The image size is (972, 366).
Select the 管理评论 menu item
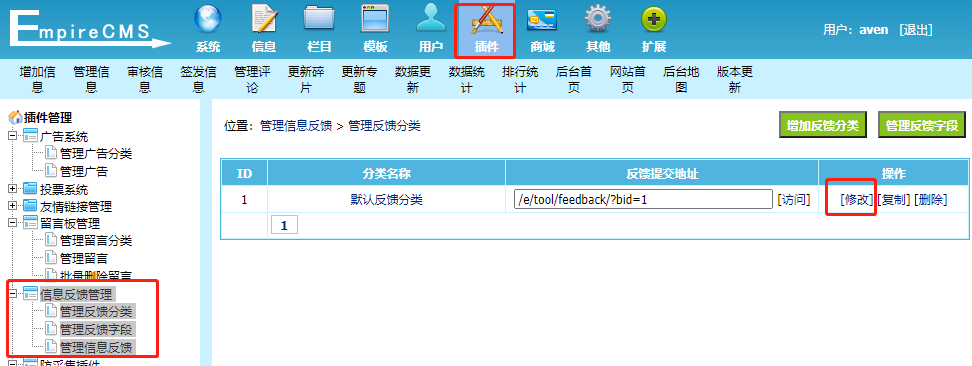click(252, 80)
